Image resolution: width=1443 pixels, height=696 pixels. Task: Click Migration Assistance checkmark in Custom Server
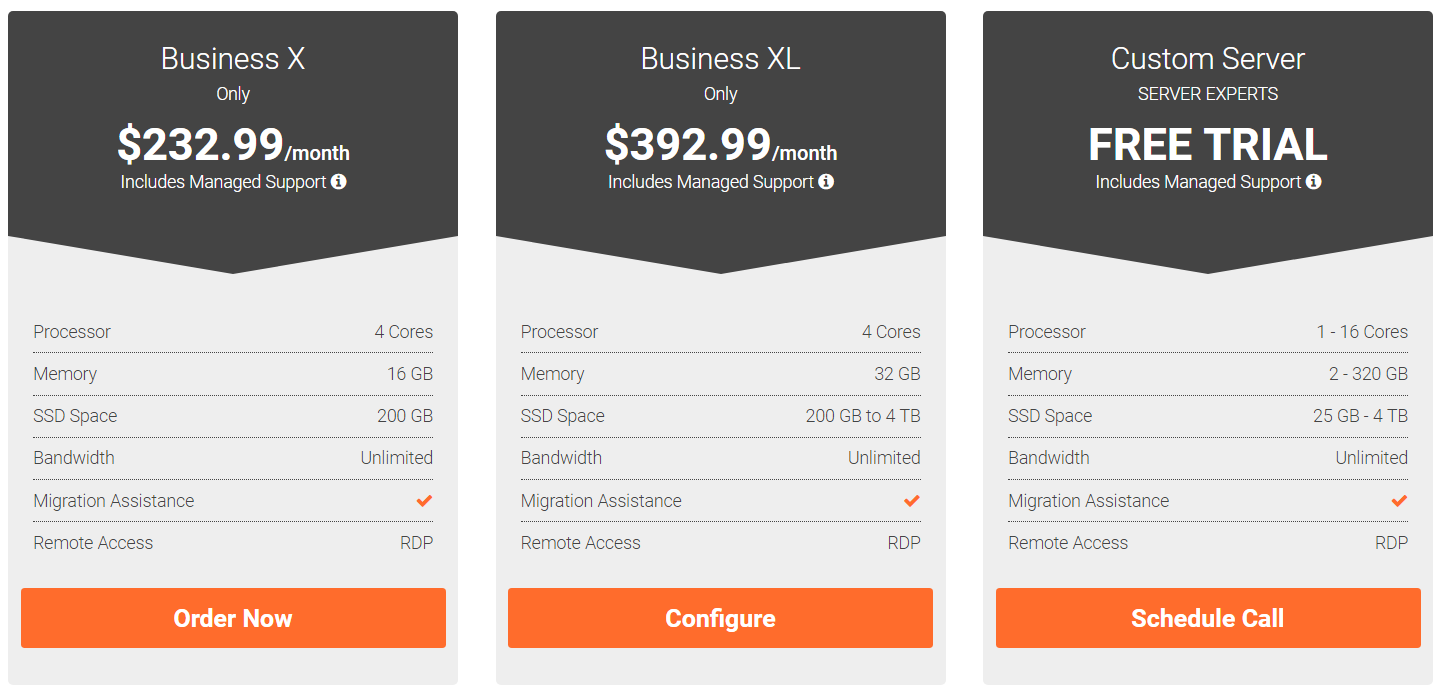pyautogui.click(x=1399, y=501)
